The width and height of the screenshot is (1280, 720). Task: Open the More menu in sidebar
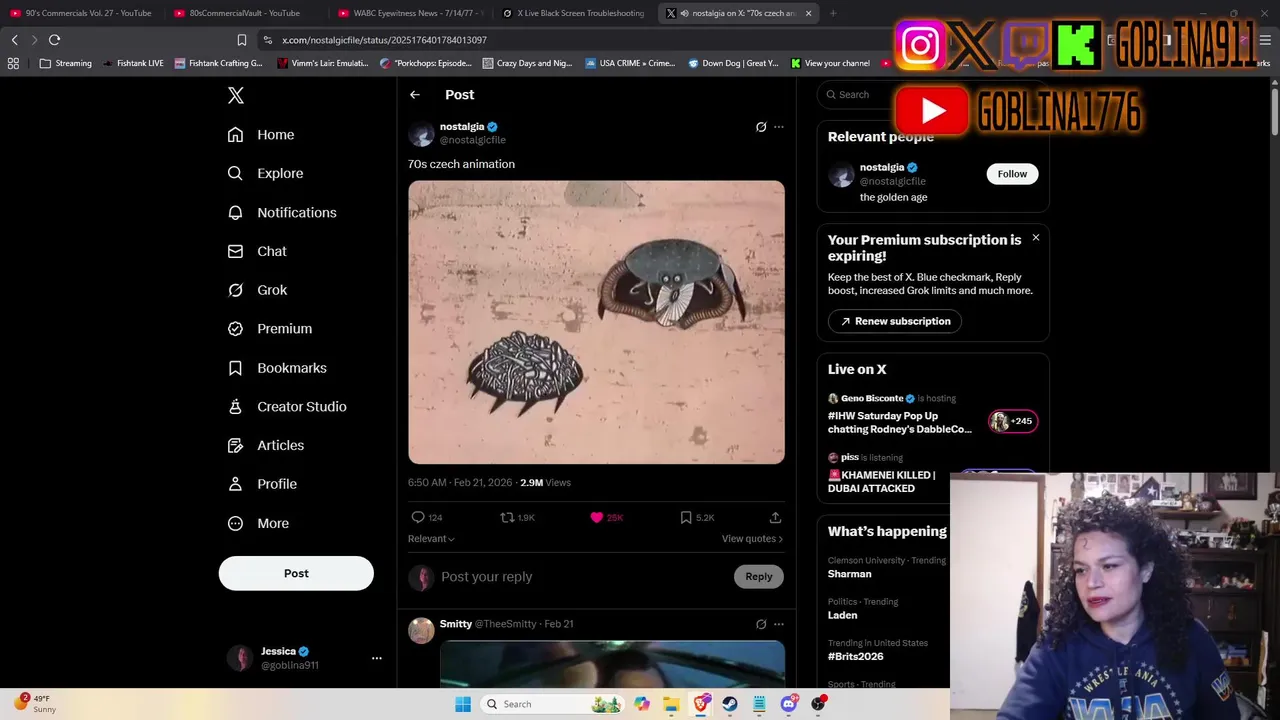click(x=258, y=523)
